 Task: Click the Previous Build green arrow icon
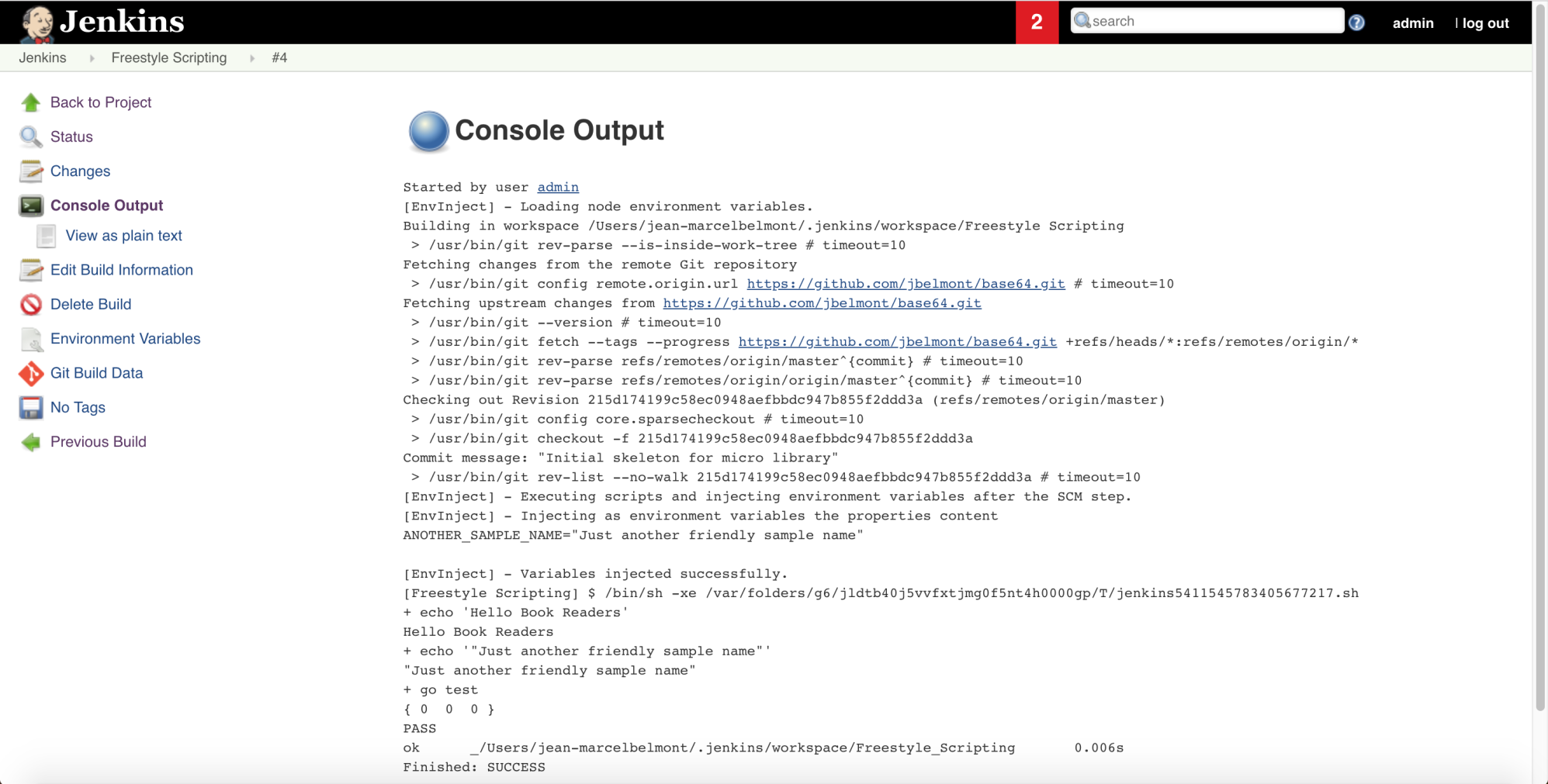point(31,442)
